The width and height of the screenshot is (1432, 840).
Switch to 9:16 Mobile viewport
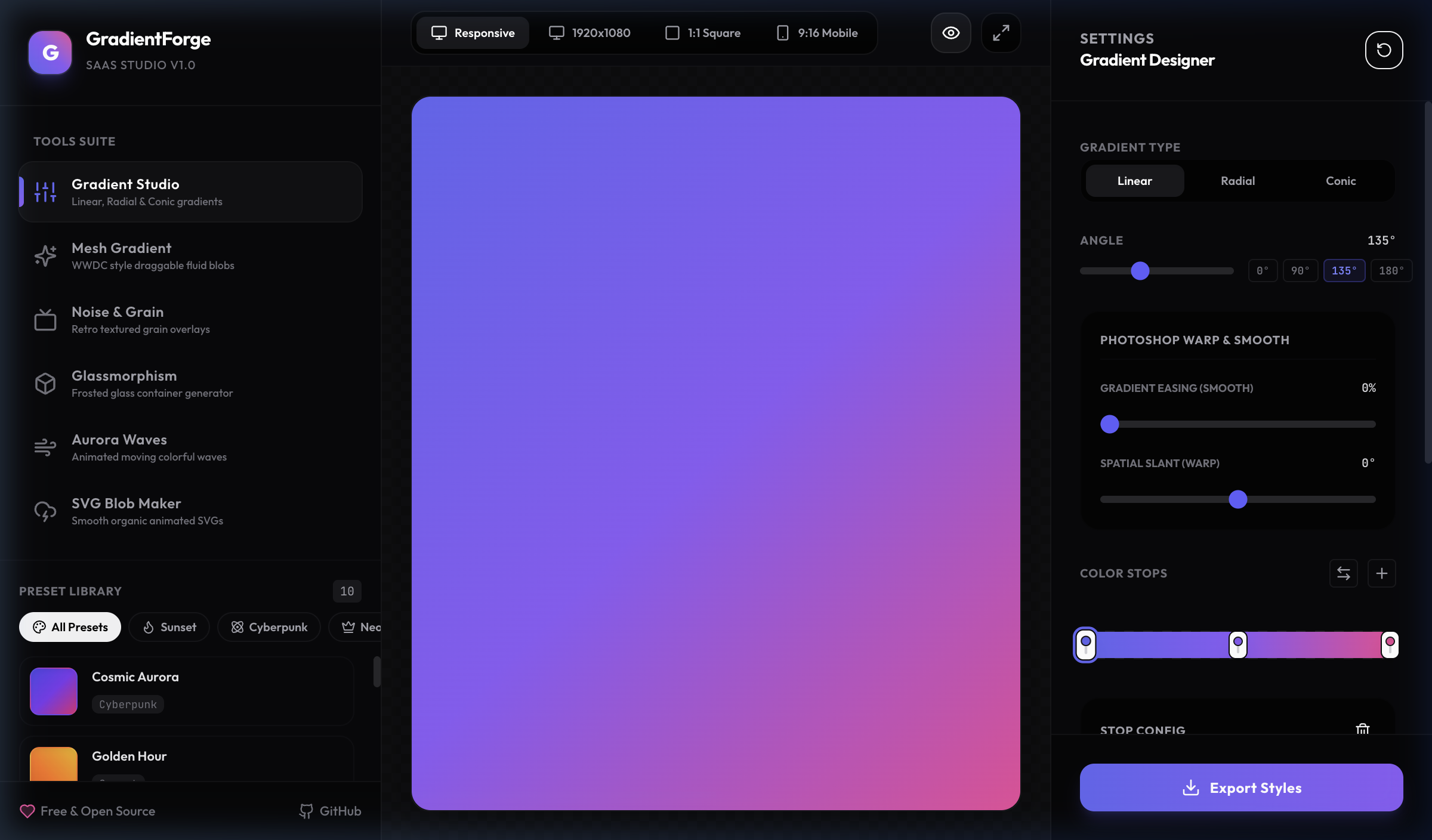click(x=817, y=33)
